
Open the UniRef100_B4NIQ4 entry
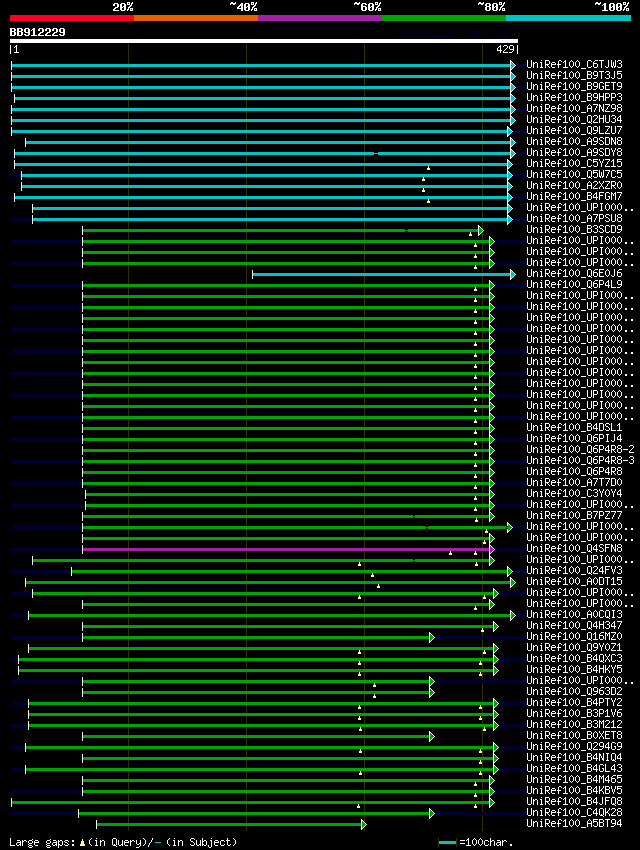tap(574, 757)
